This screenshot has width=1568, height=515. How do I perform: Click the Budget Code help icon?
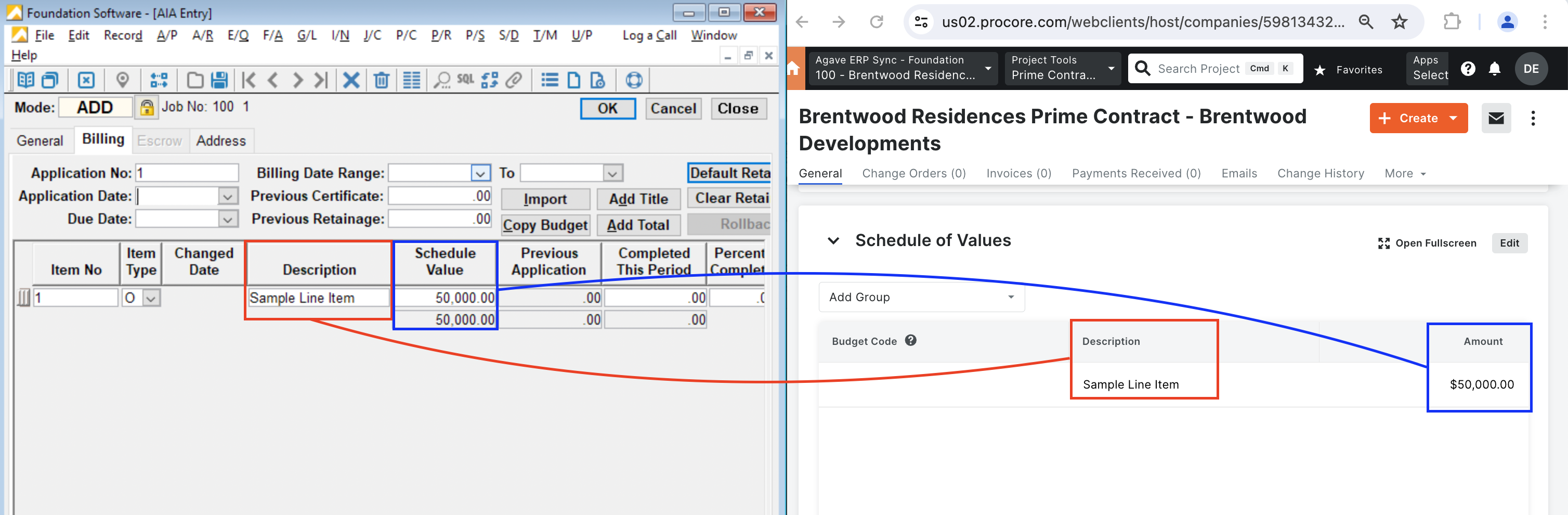click(911, 340)
